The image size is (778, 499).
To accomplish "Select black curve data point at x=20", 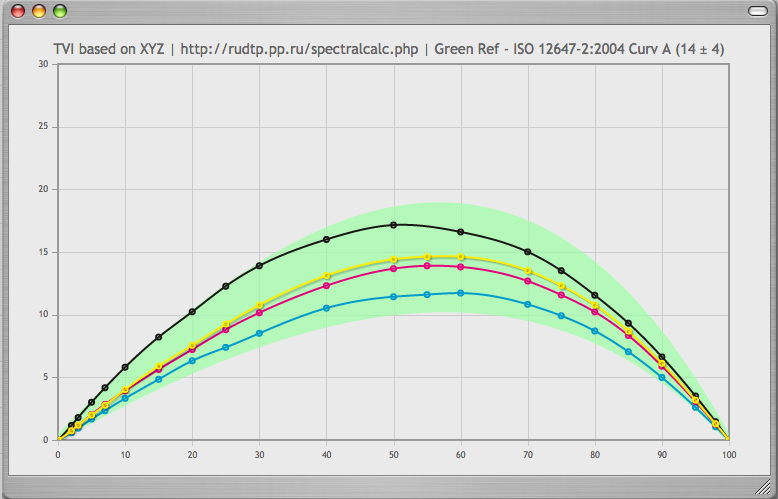I will 192,312.
